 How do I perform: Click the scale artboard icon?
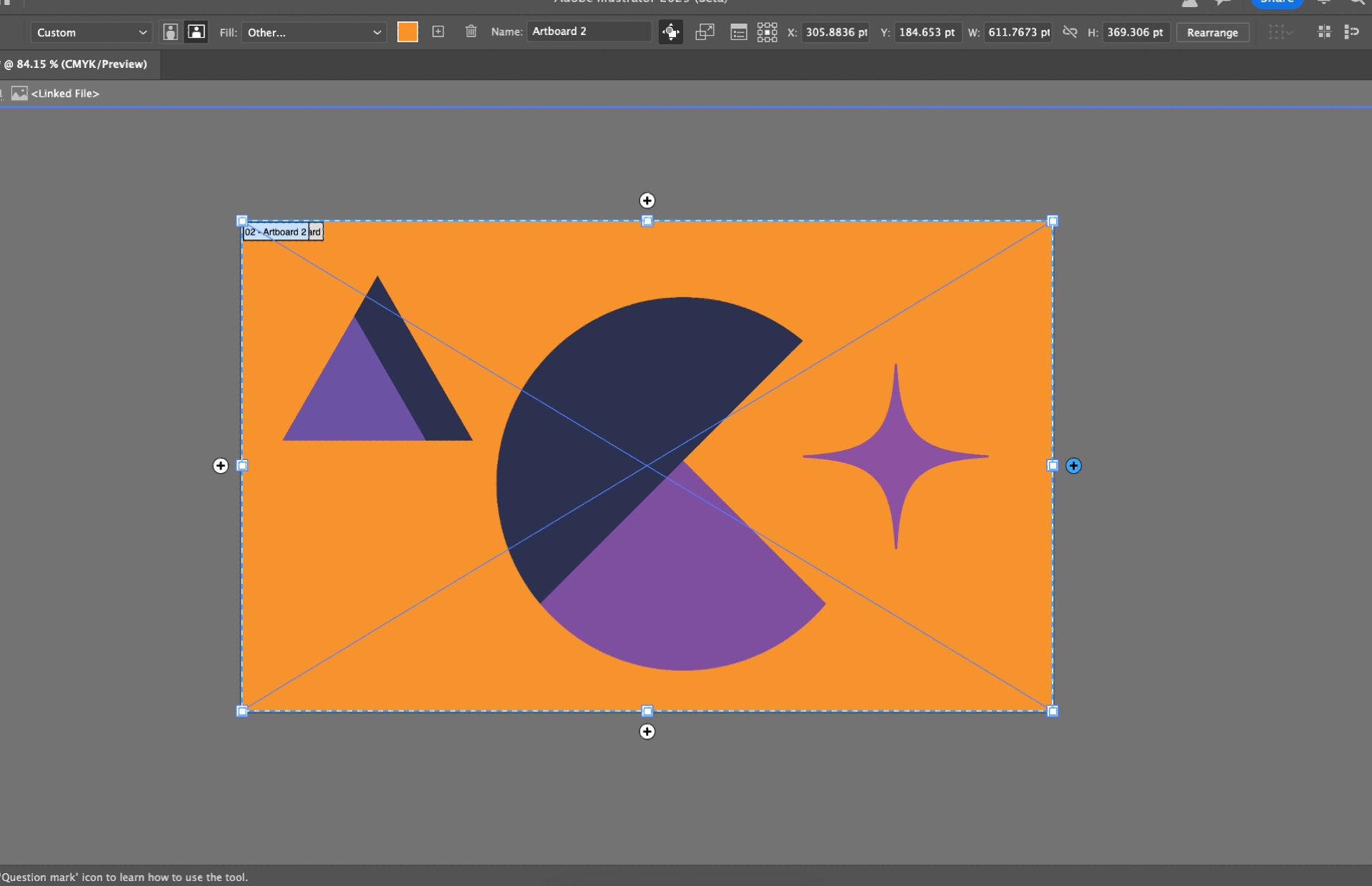[x=705, y=32]
